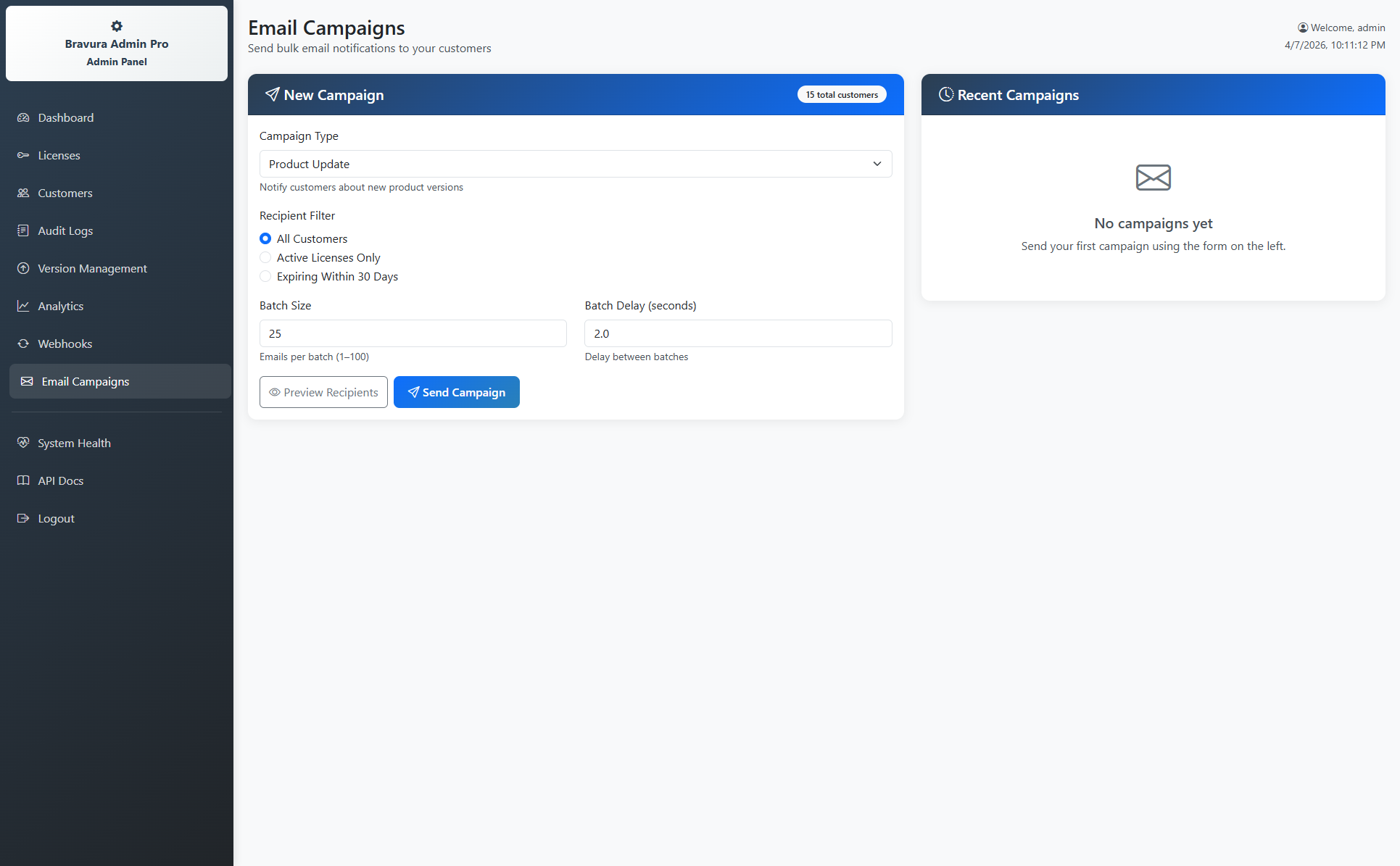
Task: Click the Batch Delay seconds field
Action: 738,333
